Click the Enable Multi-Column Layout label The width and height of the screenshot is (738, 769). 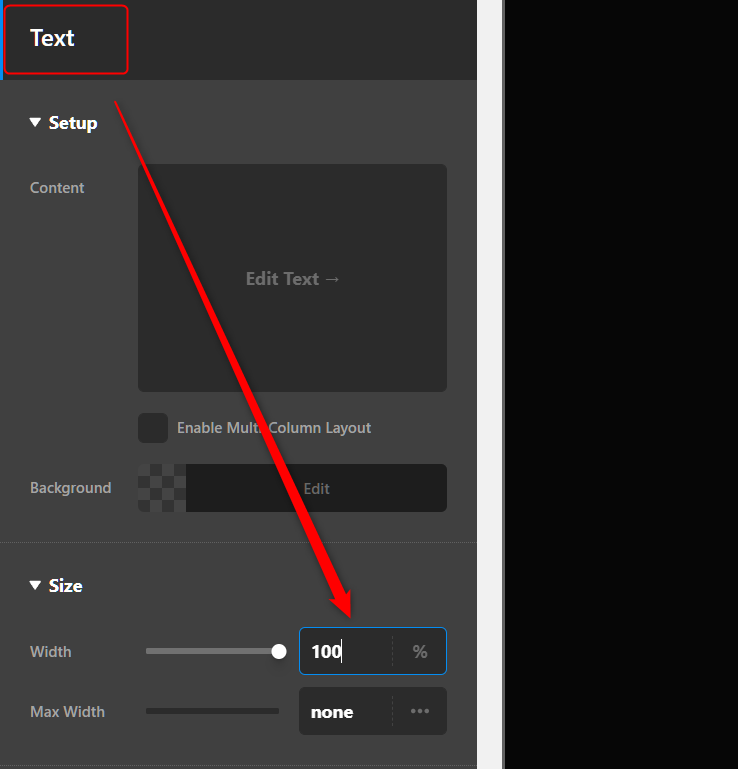point(274,428)
